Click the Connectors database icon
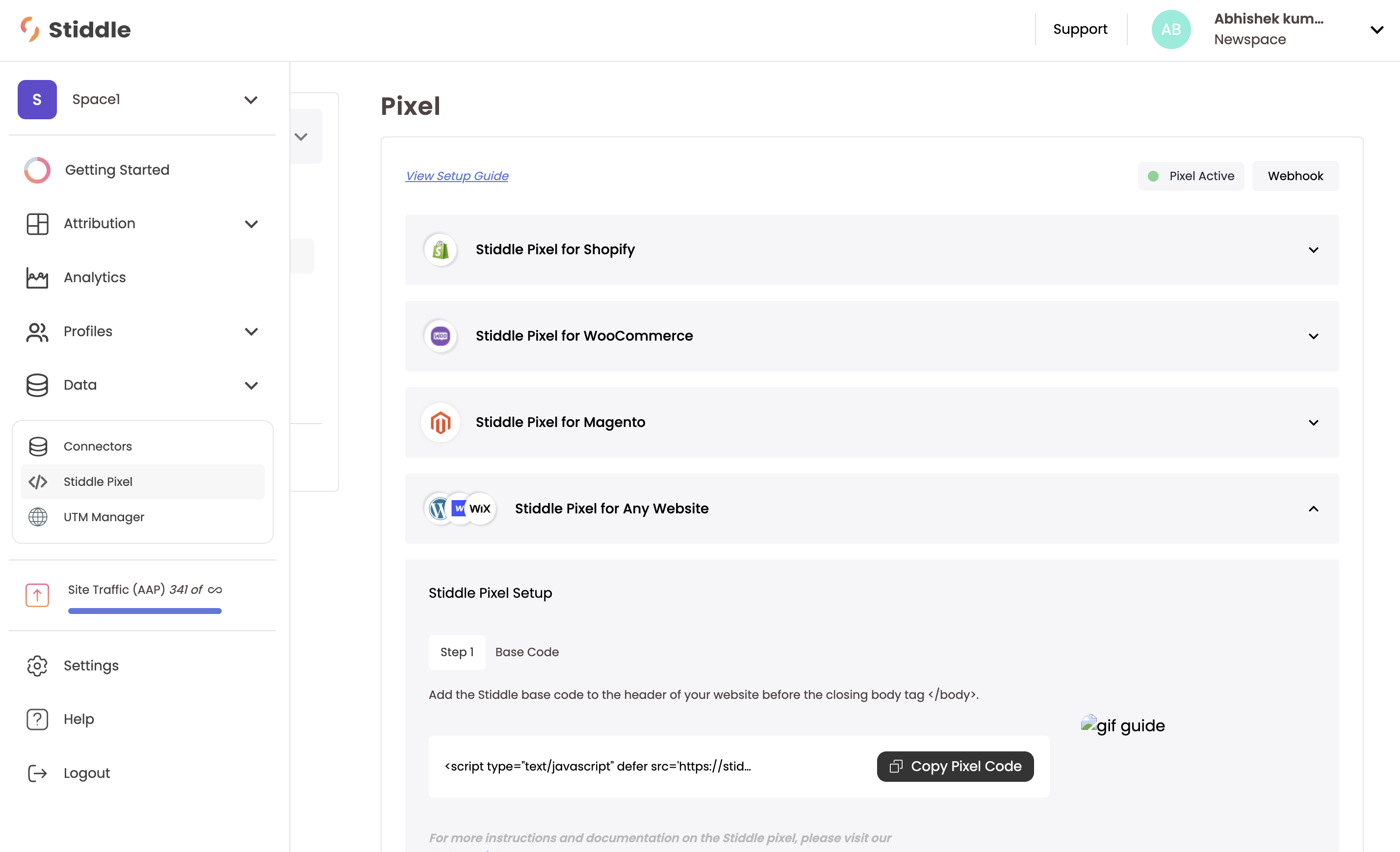This screenshot has width=1400, height=852. coord(38,446)
